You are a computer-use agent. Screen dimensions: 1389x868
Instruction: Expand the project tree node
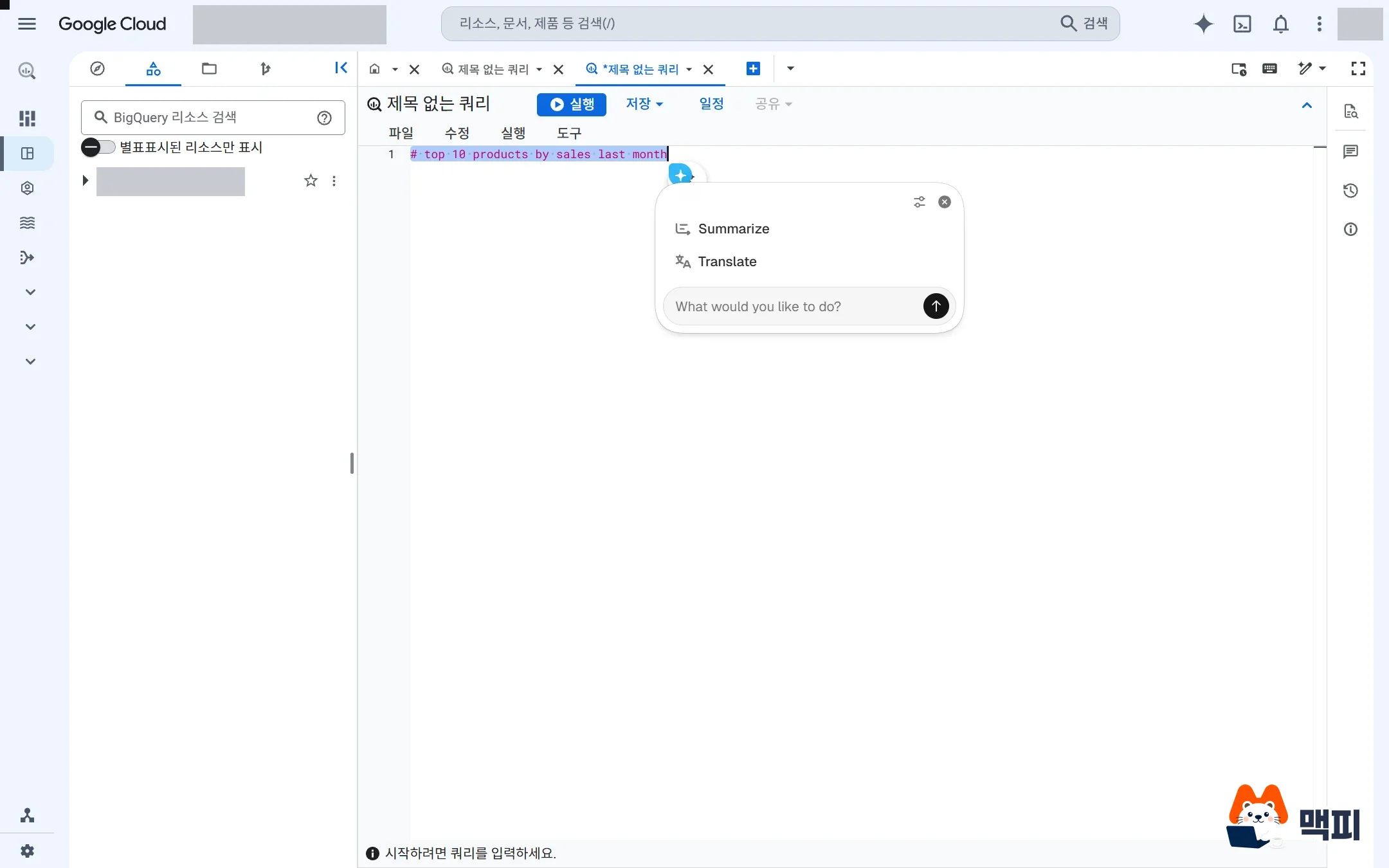click(x=85, y=181)
